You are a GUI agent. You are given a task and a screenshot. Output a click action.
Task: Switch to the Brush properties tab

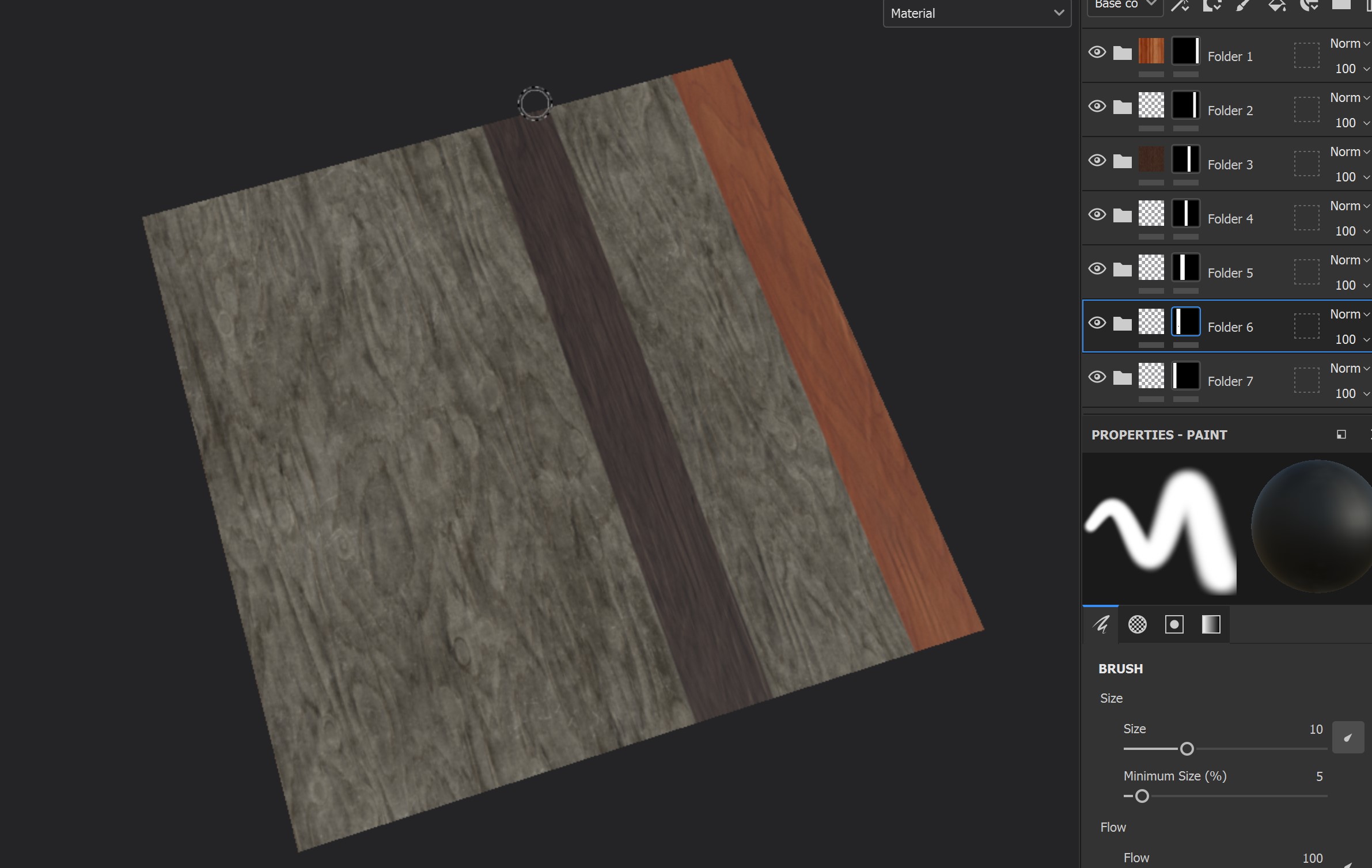1101,624
